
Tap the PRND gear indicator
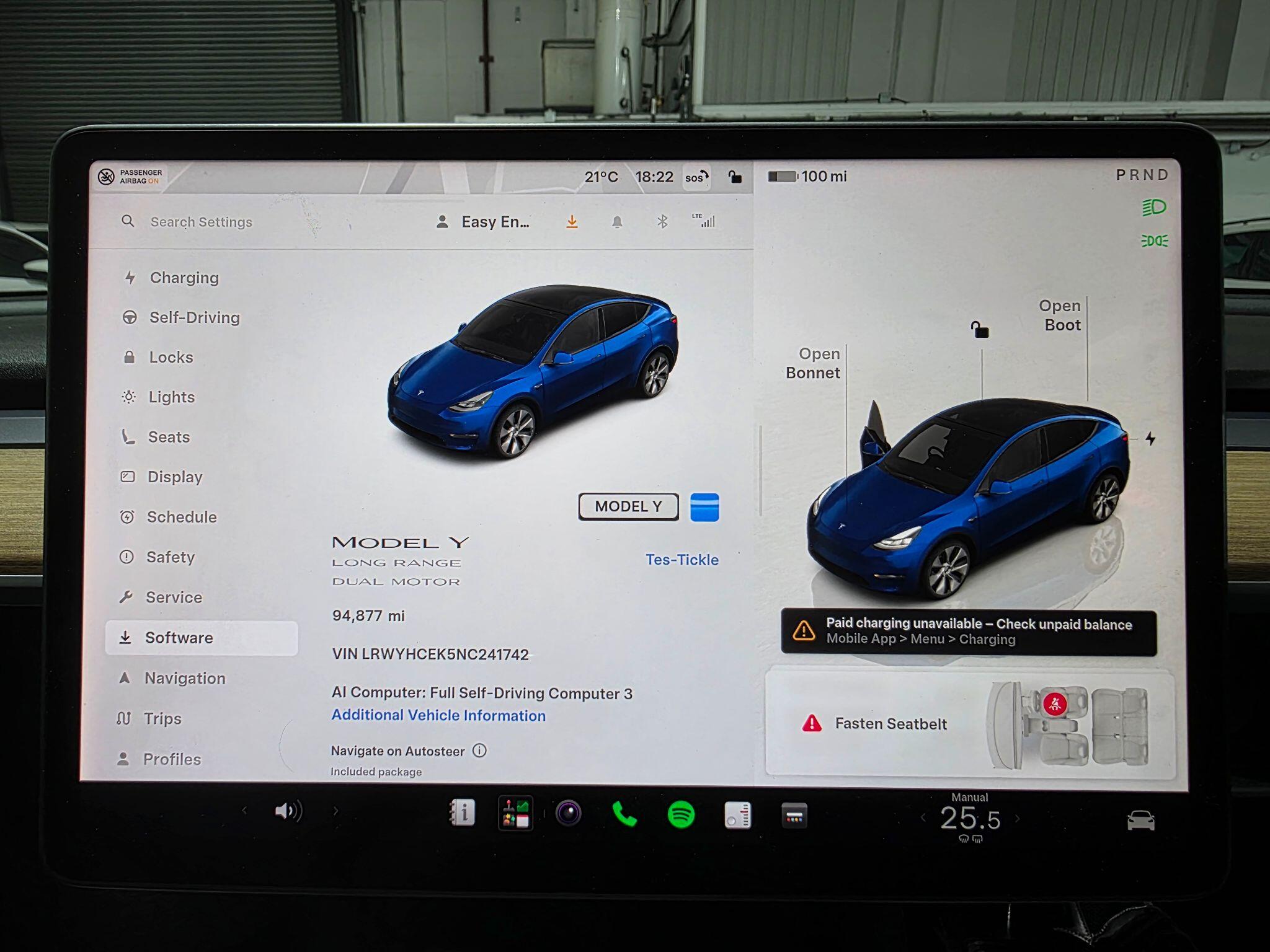[1142, 175]
